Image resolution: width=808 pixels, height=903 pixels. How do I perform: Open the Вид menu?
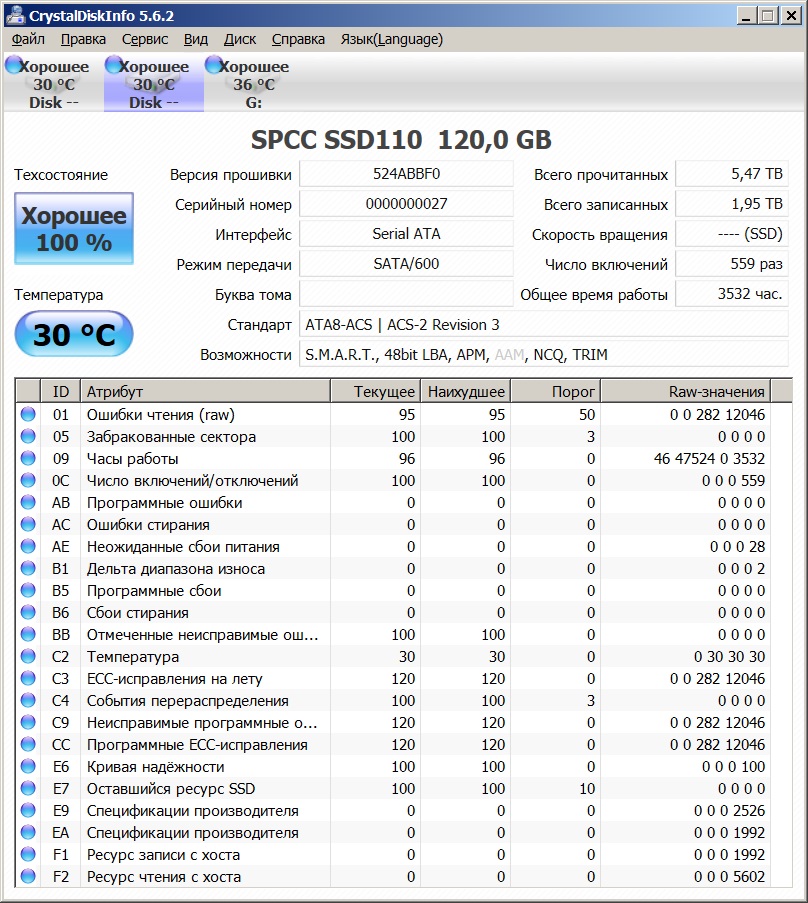pos(195,39)
